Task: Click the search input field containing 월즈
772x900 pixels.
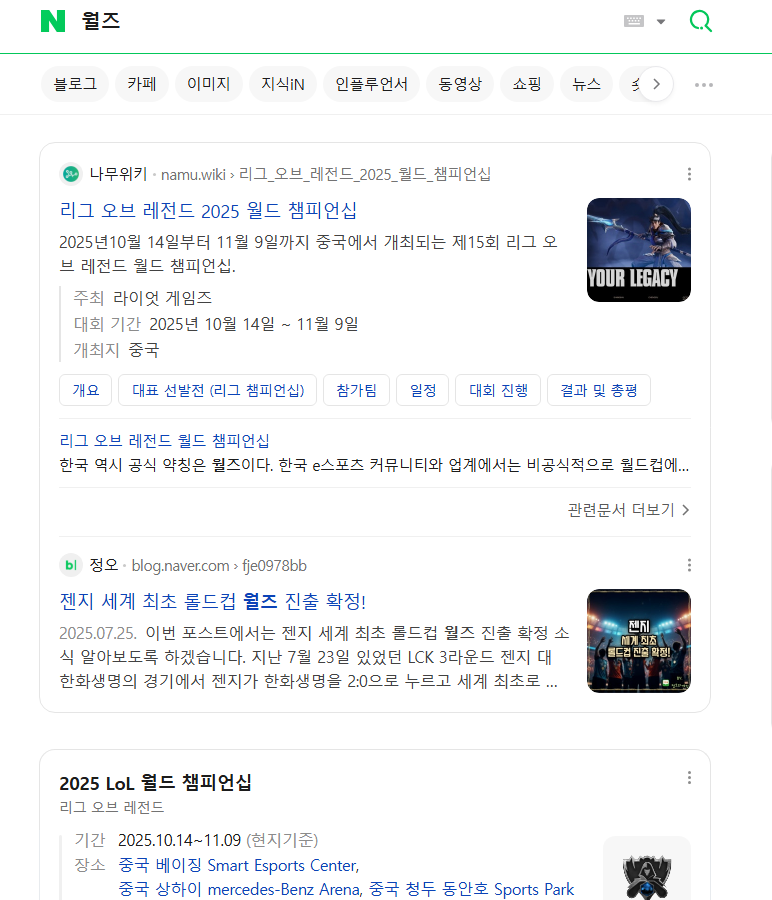Action: pyautogui.click(x=344, y=21)
